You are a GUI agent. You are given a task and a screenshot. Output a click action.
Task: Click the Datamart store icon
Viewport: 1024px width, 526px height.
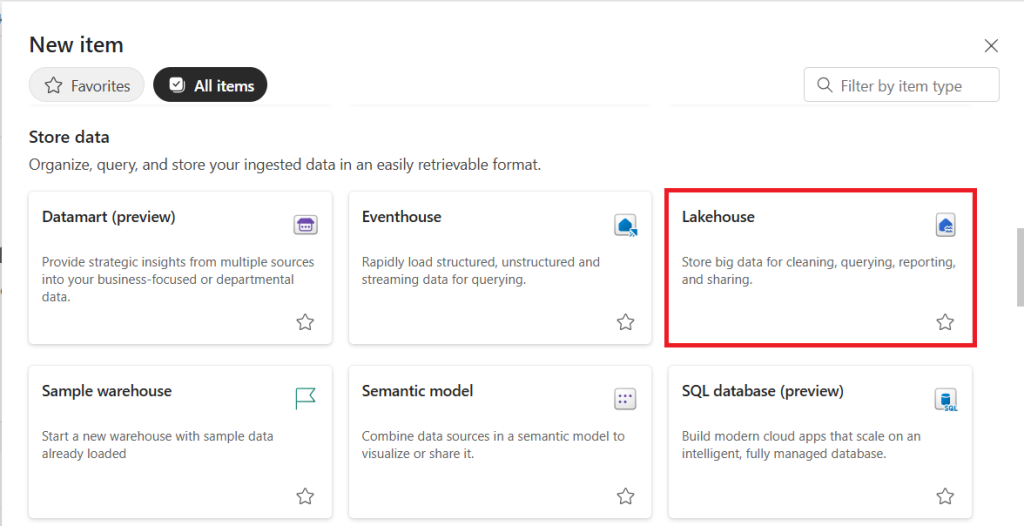pyautogui.click(x=305, y=225)
